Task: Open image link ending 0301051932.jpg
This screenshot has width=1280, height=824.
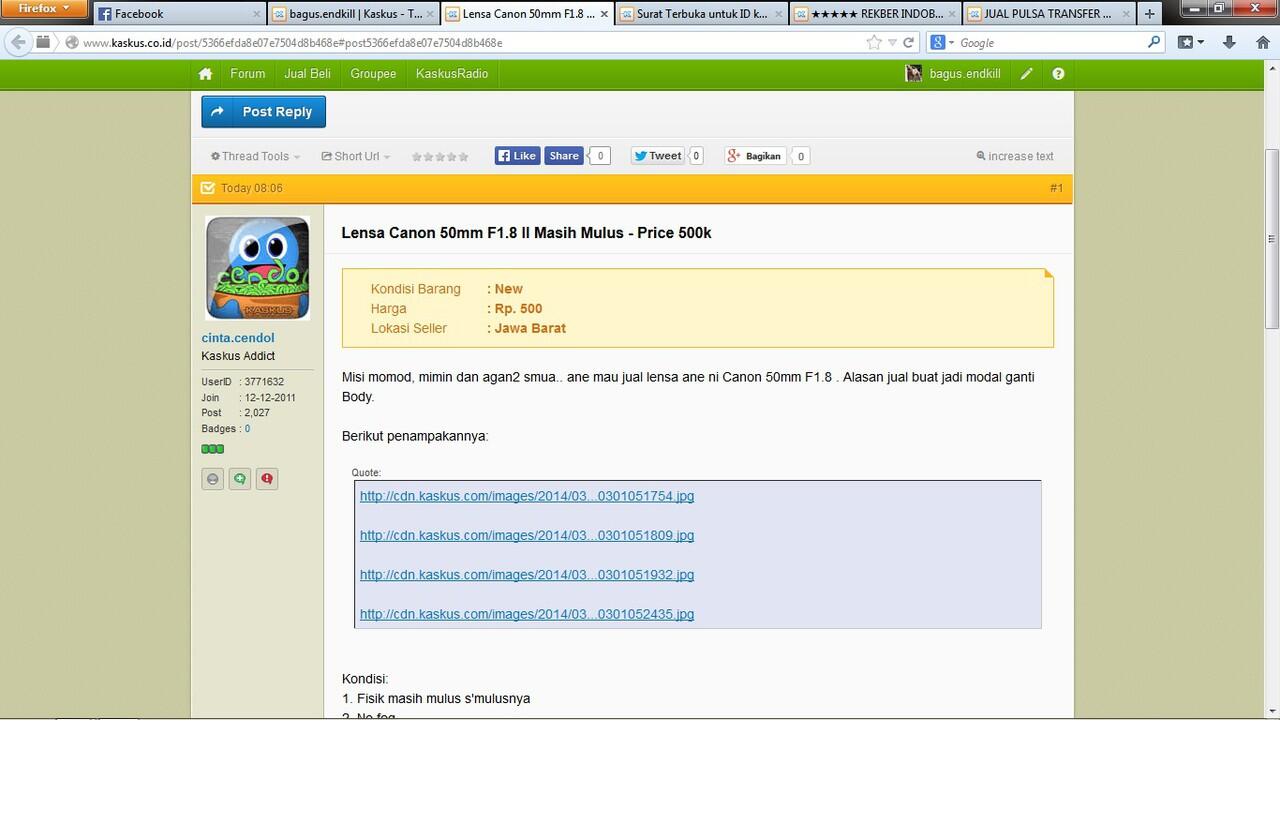Action: (527, 575)
